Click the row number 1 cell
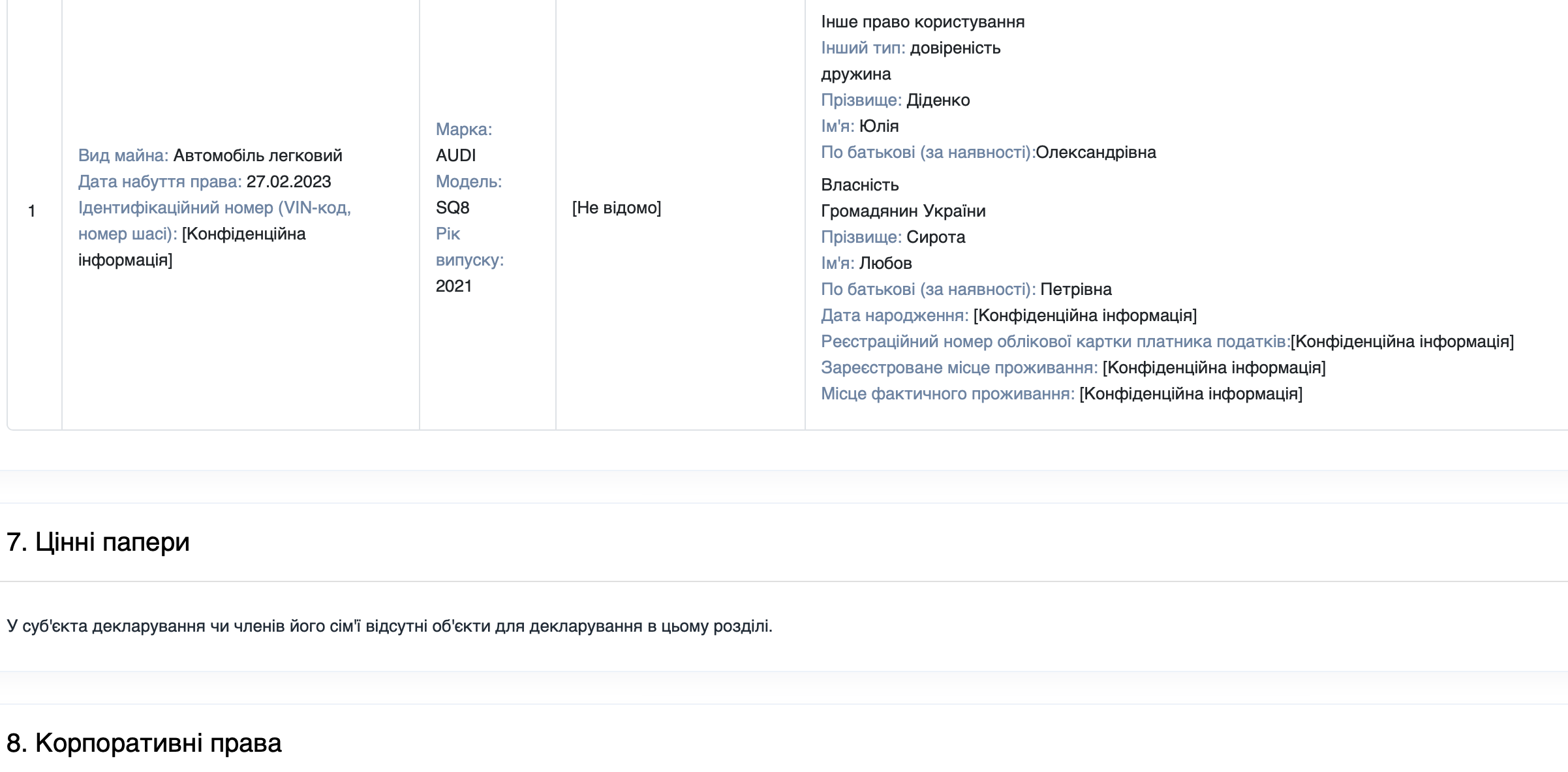Screen dimensions: 1568x772 31,211
